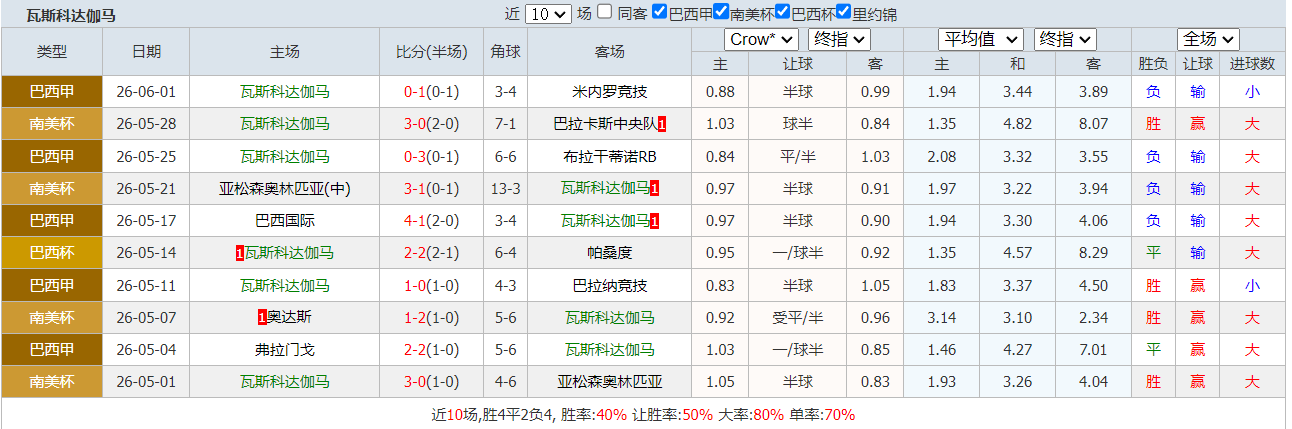The image size is (1292, 429).
Task: Open the score 0-3(0-1) match on 26-05-25
Action: [432, 156]
